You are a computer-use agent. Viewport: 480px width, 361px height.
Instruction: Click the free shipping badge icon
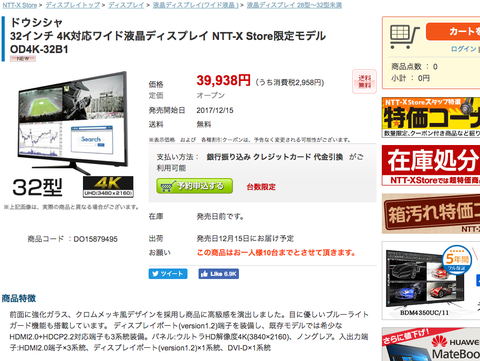click(x=364, y=81)
